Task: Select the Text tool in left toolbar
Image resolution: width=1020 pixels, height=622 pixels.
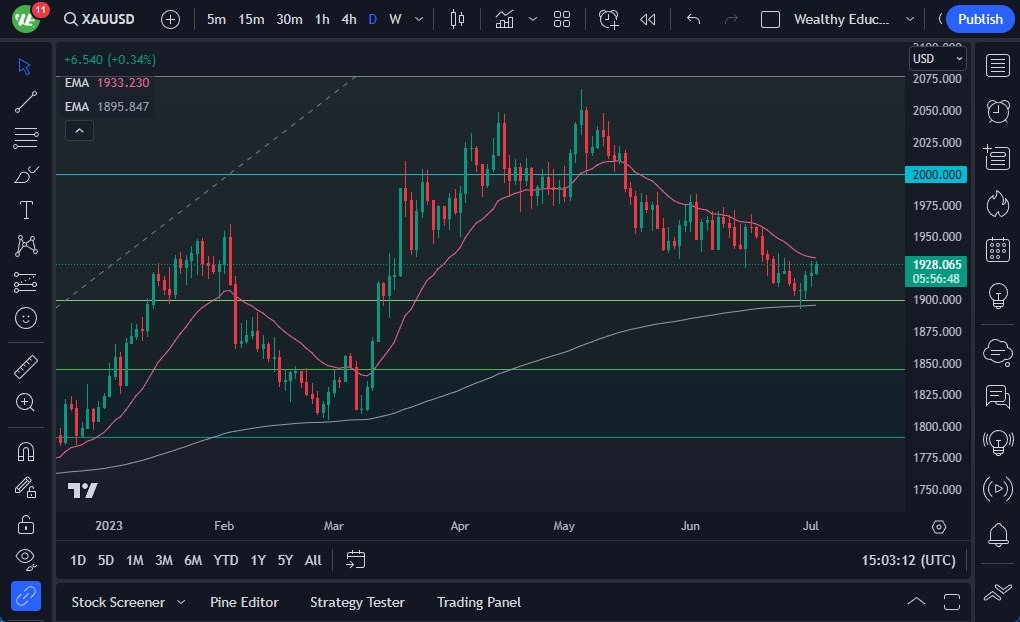Action: (26, 210)
